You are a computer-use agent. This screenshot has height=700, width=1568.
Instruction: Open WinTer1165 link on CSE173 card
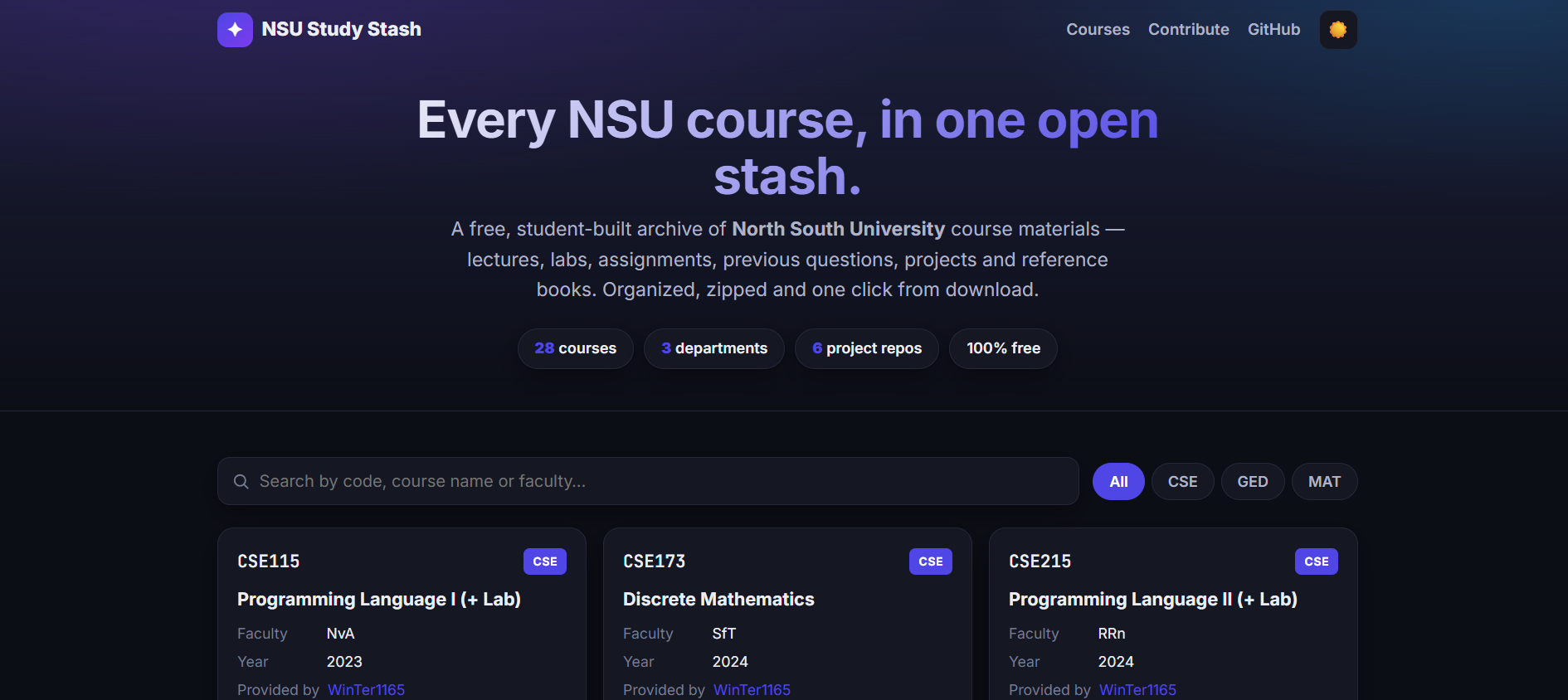click(x=752, y=690)
